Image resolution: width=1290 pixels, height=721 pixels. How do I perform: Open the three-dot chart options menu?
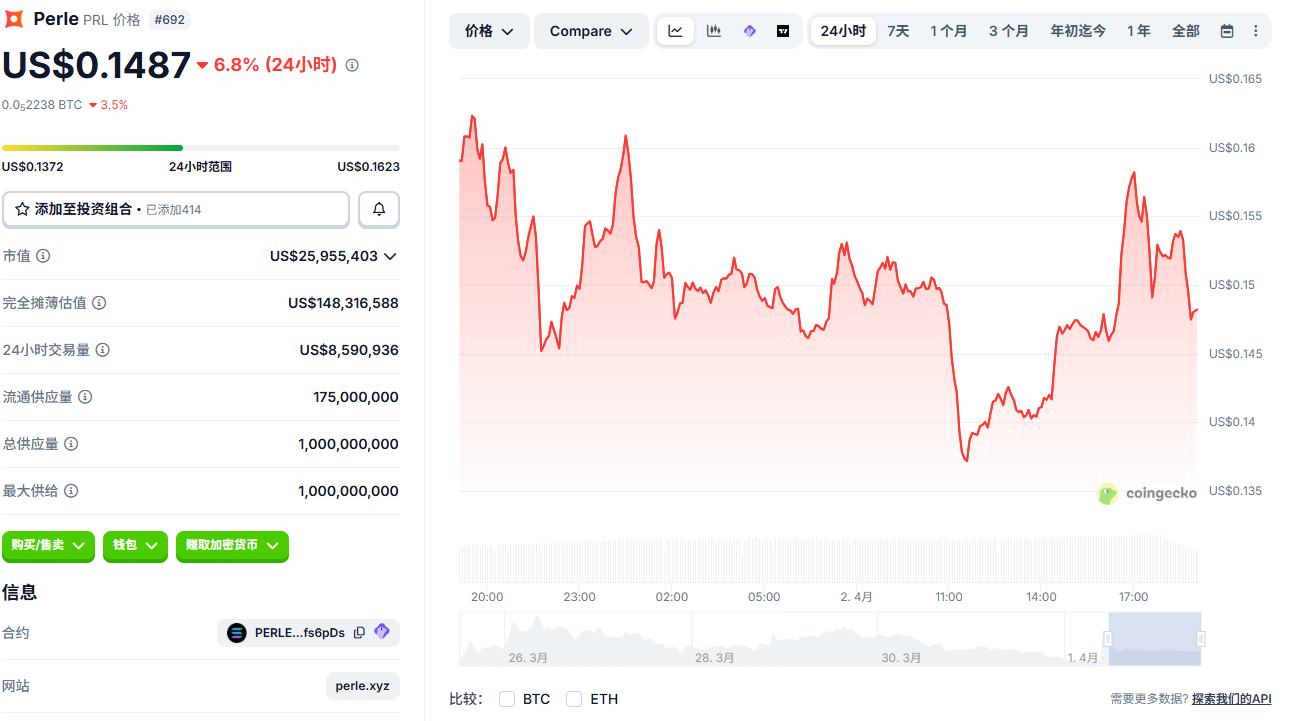1256,31
